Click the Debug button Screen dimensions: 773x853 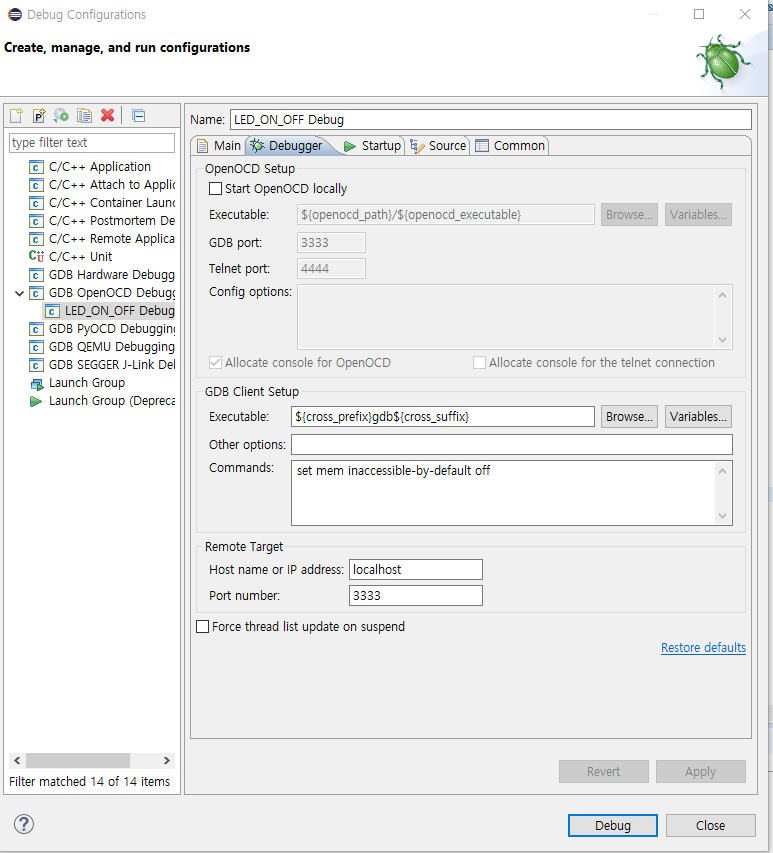pos(612,825)
